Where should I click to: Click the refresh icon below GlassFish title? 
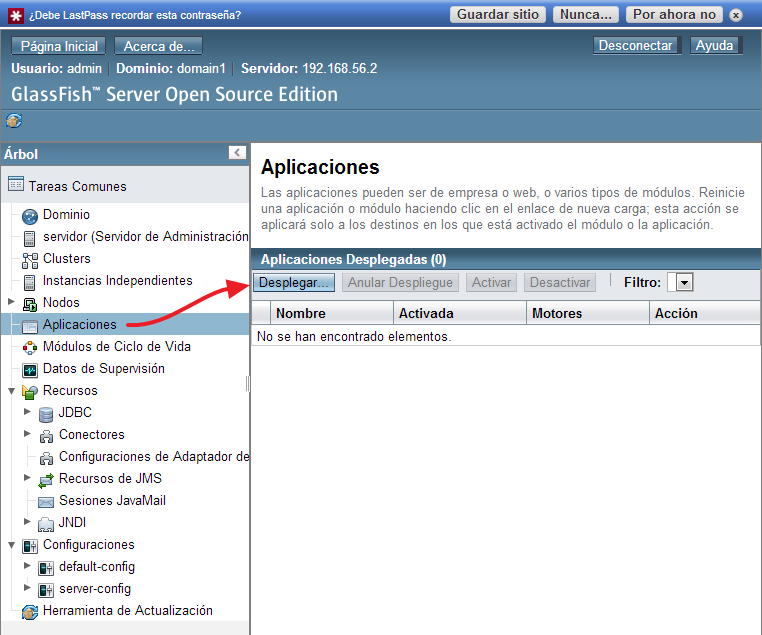(14, 121)
